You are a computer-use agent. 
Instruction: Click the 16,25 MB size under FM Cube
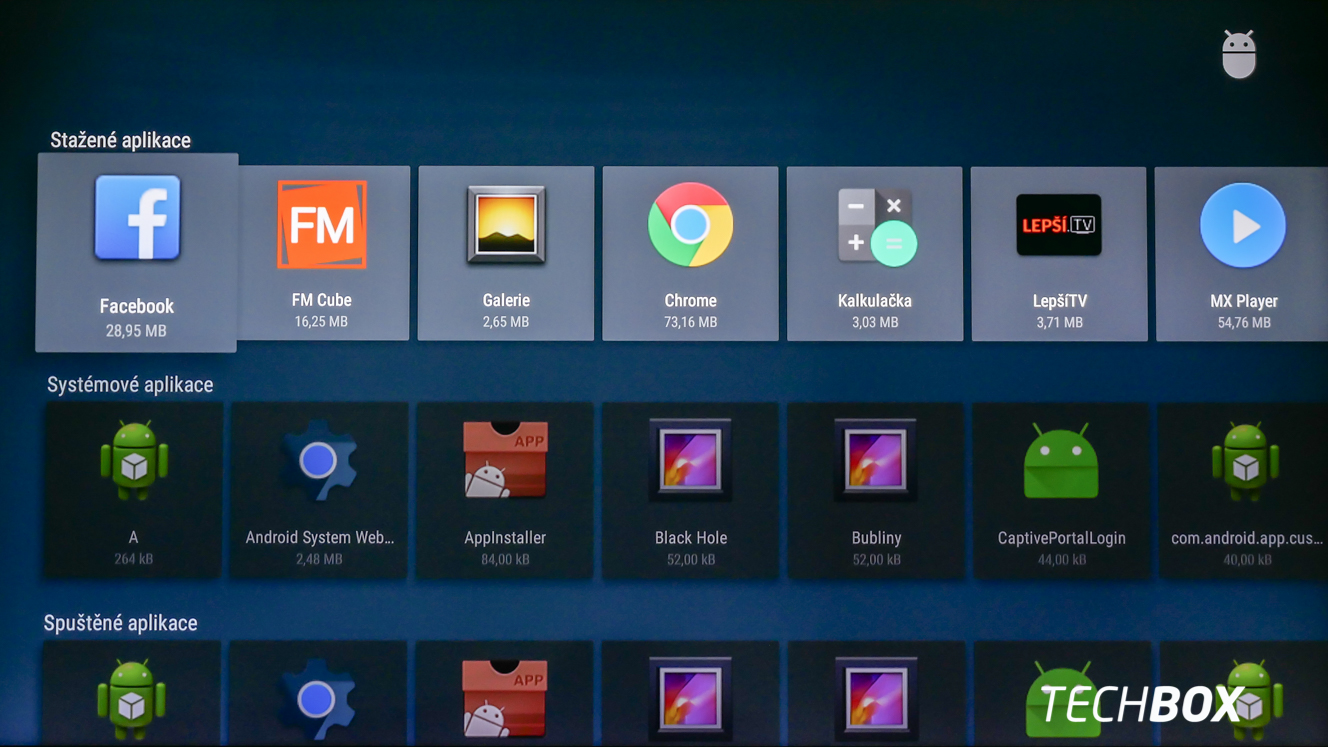[321, 322]
